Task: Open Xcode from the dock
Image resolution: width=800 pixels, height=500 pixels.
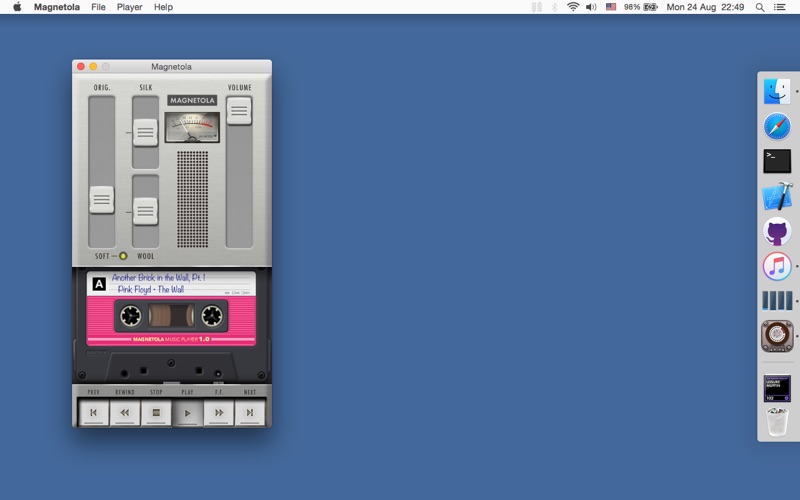Action: coord(777,196)
